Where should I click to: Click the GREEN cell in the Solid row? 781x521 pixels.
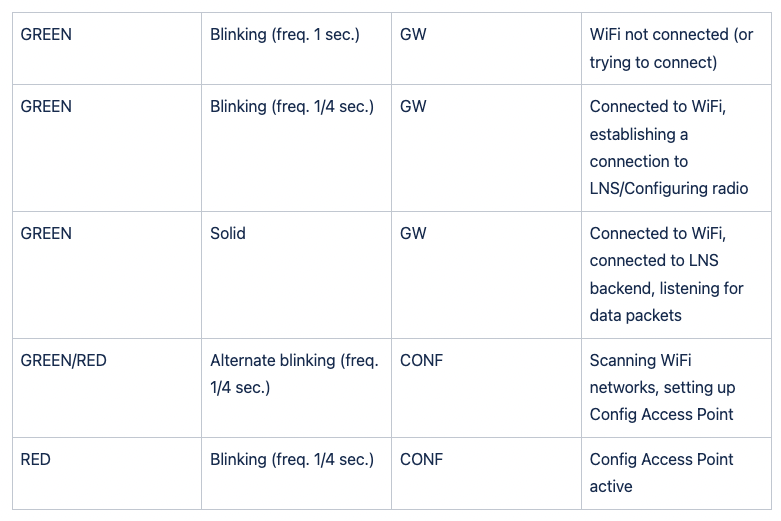(107, 275)
